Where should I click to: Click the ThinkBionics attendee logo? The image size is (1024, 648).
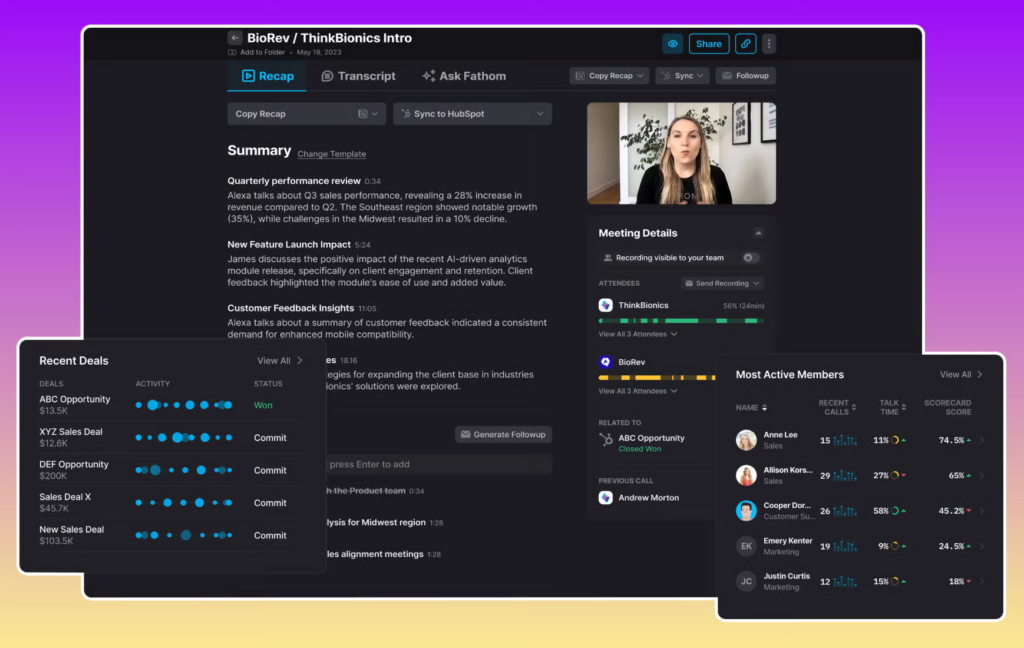tap(606, 305)
